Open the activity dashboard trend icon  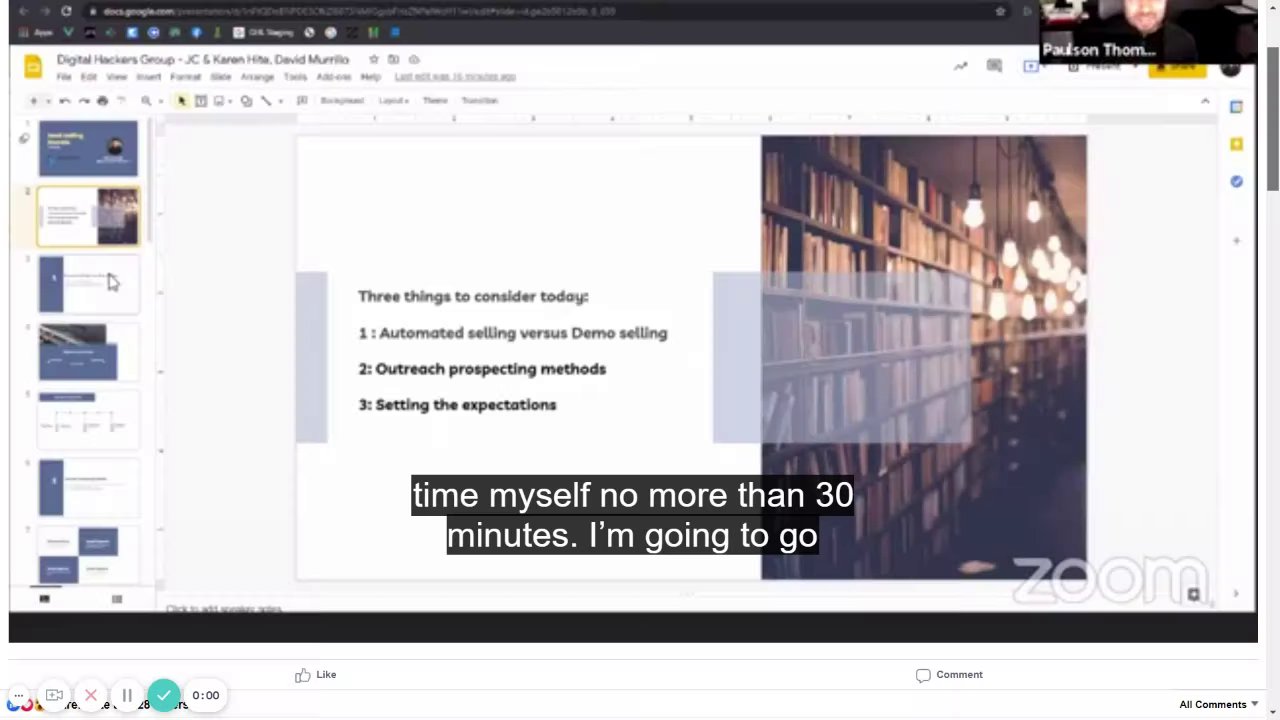960,67
